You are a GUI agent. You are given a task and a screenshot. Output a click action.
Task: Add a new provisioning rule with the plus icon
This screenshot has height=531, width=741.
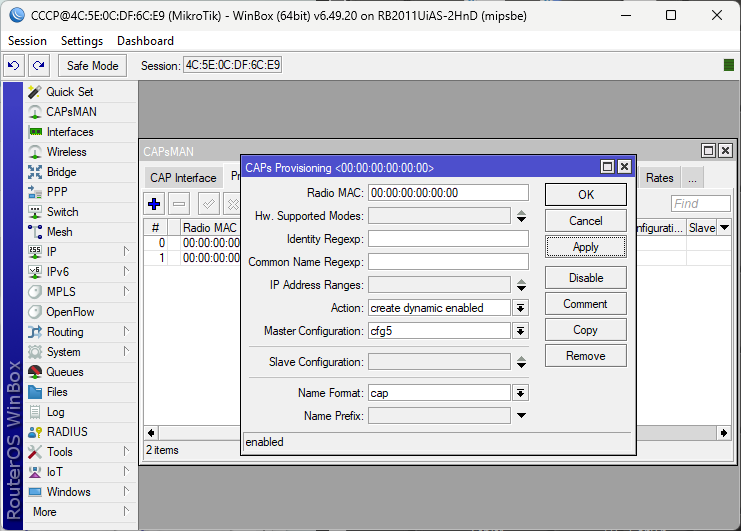coord(154,204)
